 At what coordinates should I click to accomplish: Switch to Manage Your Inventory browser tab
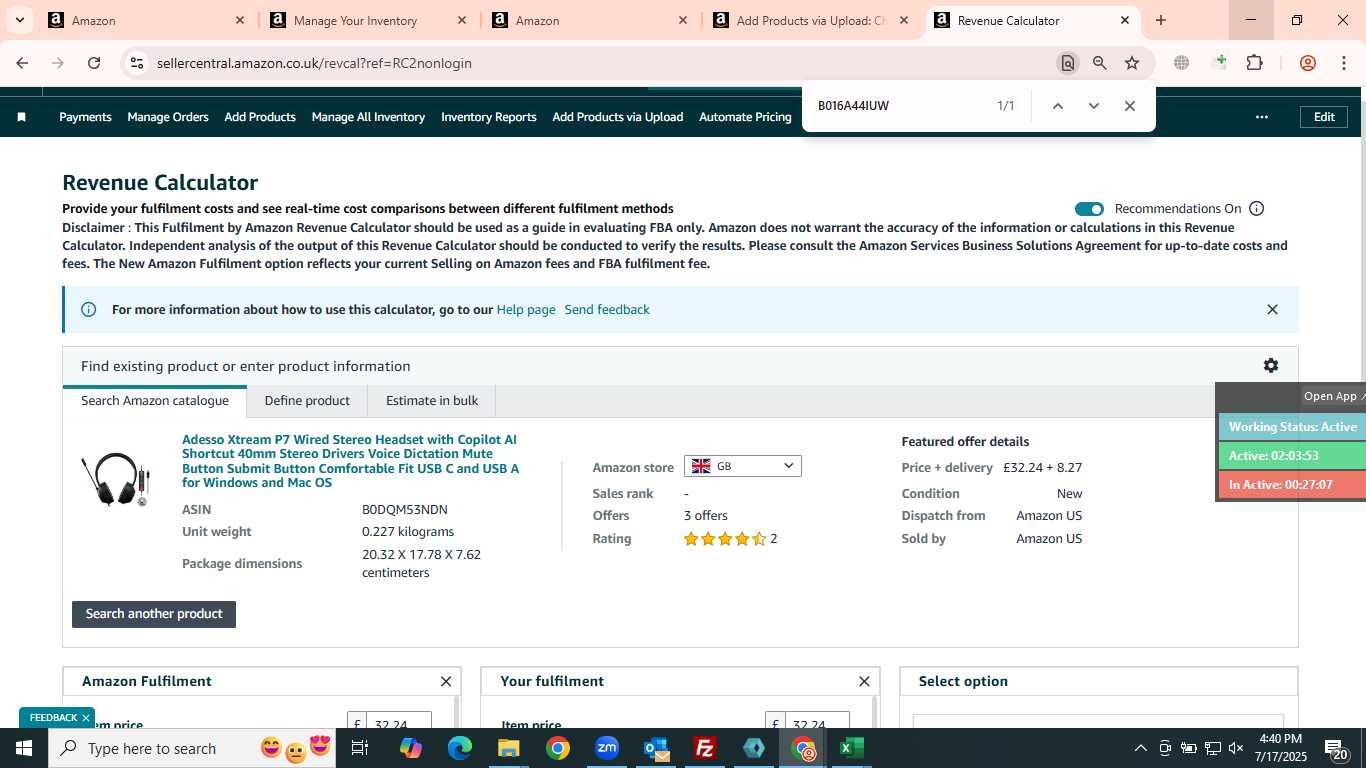pyautogui.click(x=368, y=20)
